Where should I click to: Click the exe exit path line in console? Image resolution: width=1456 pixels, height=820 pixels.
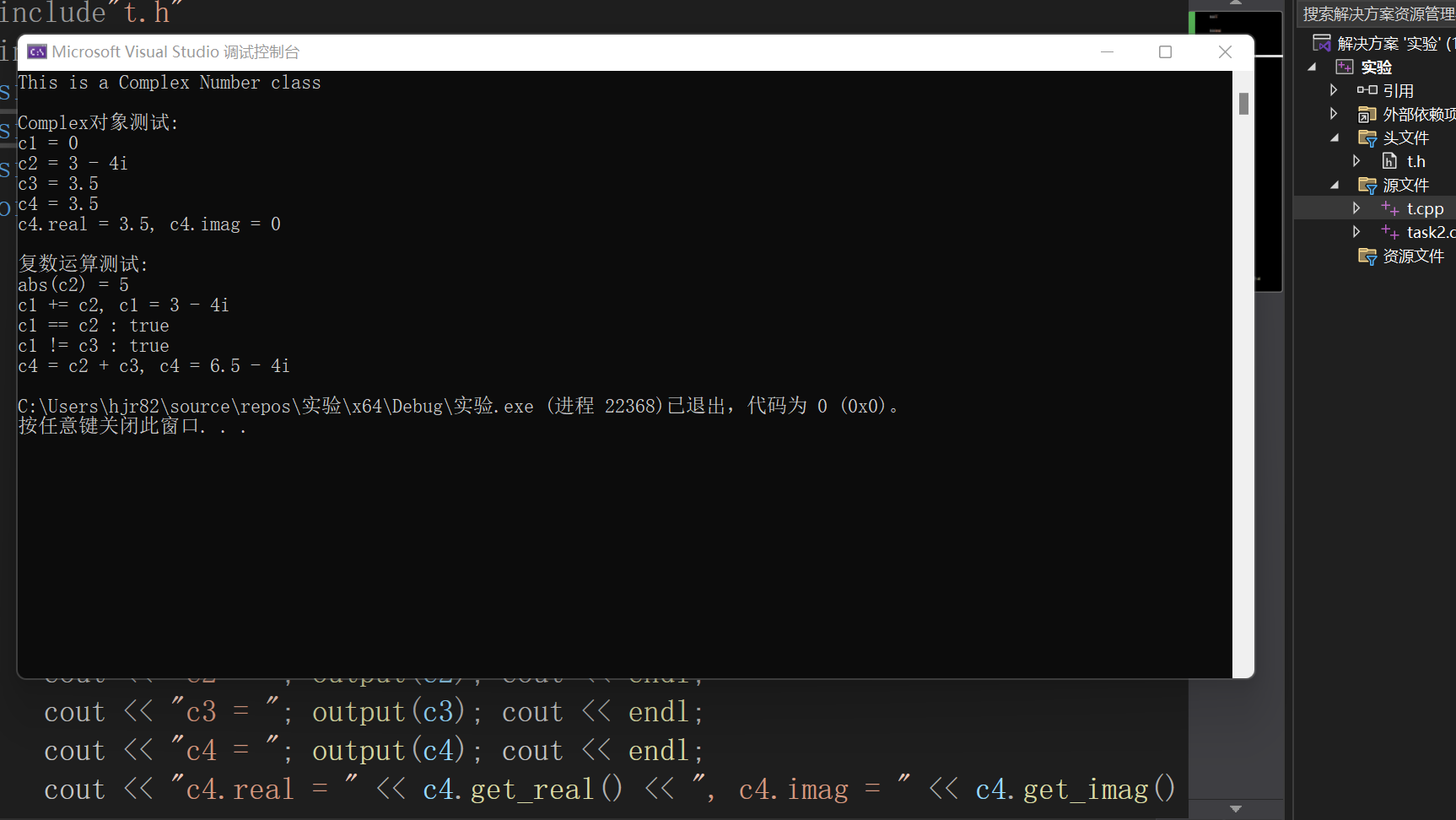point(459,406)
